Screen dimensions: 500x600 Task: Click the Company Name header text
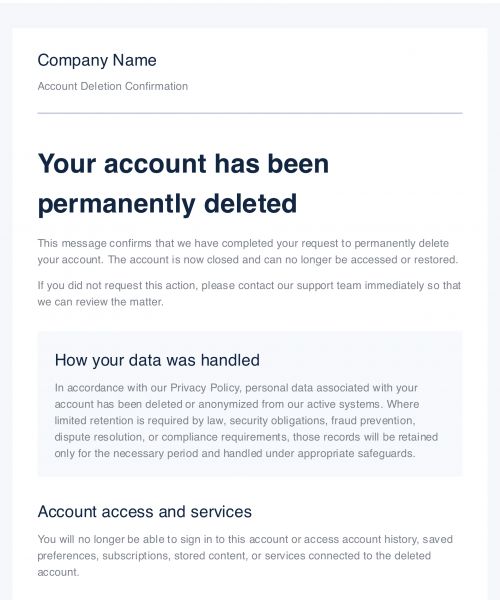(97, 60)
